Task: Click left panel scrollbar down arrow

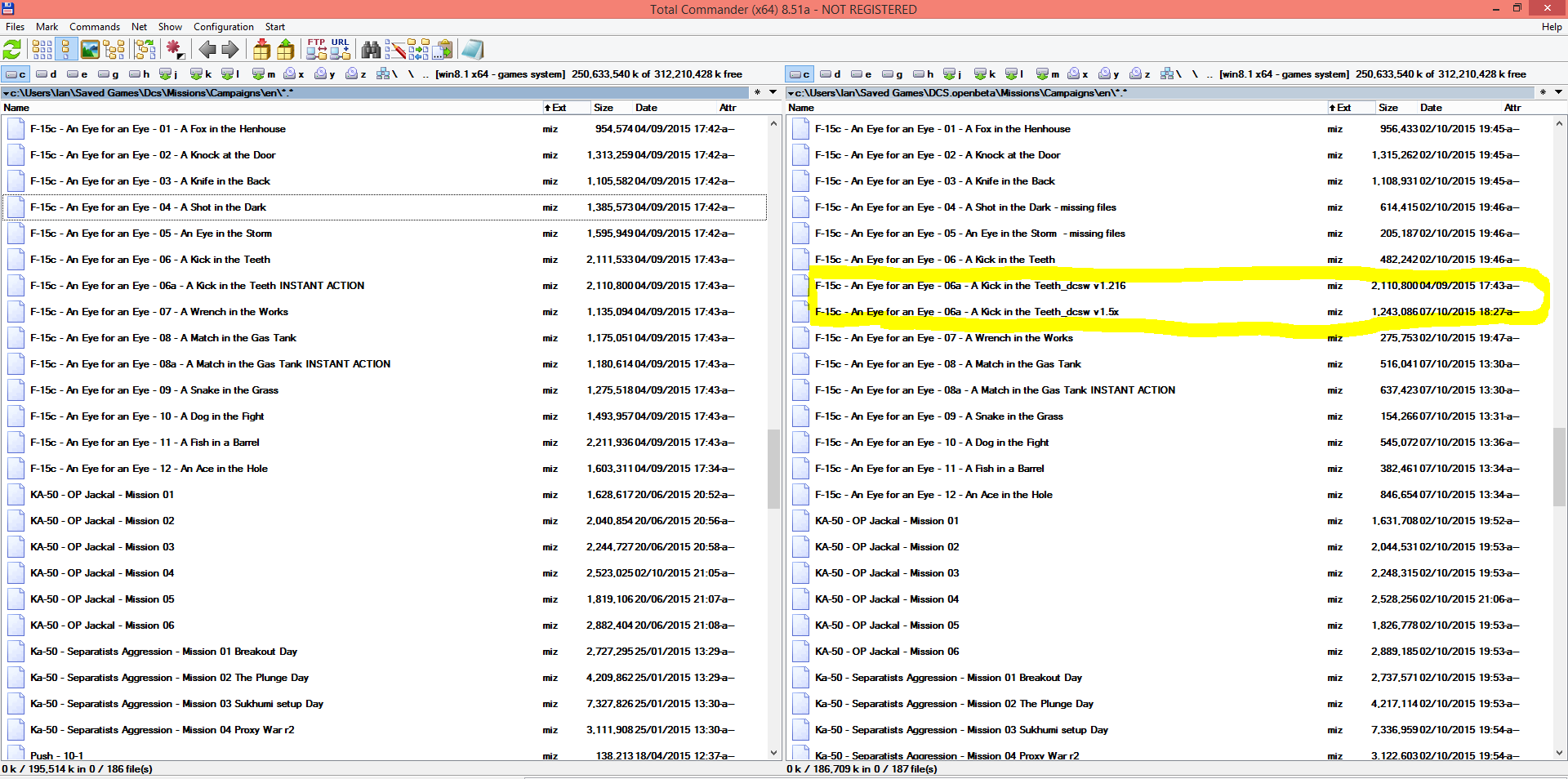Action: click(x=773, y=753)
